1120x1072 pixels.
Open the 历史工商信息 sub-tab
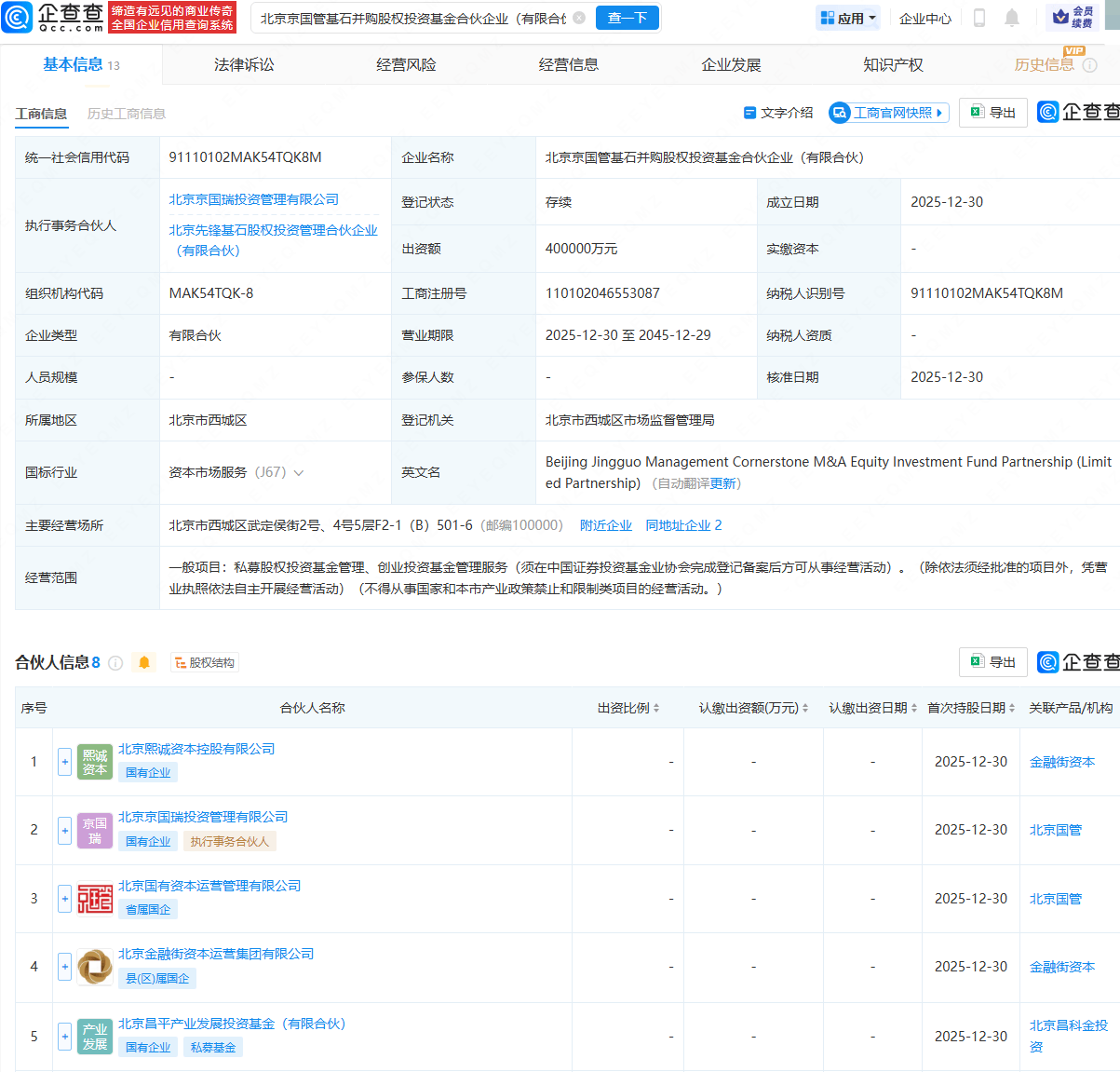click(127, 114)
